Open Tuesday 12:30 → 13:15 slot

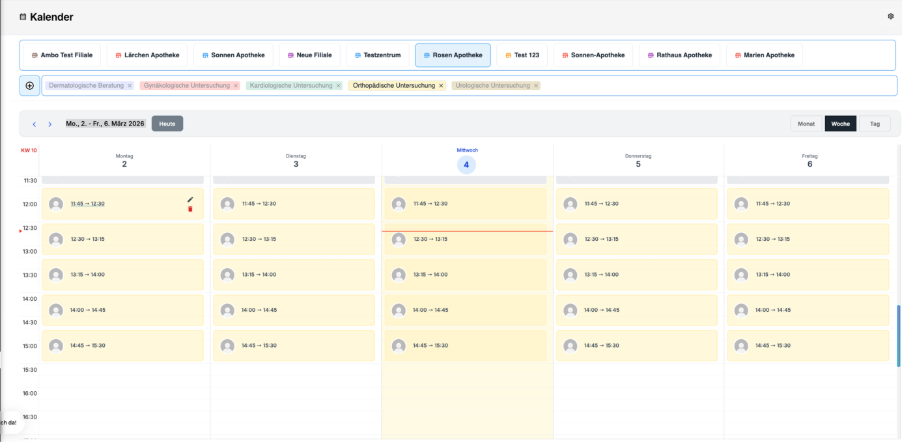[294, 239]
